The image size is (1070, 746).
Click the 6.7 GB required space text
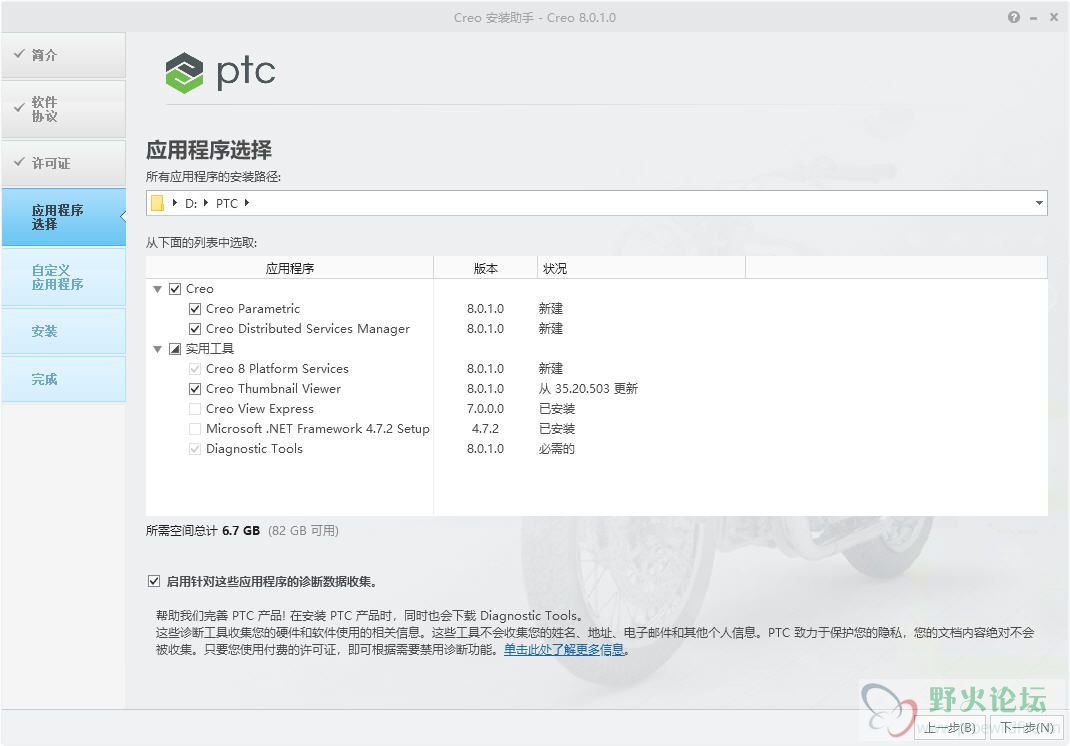(241, 530)
